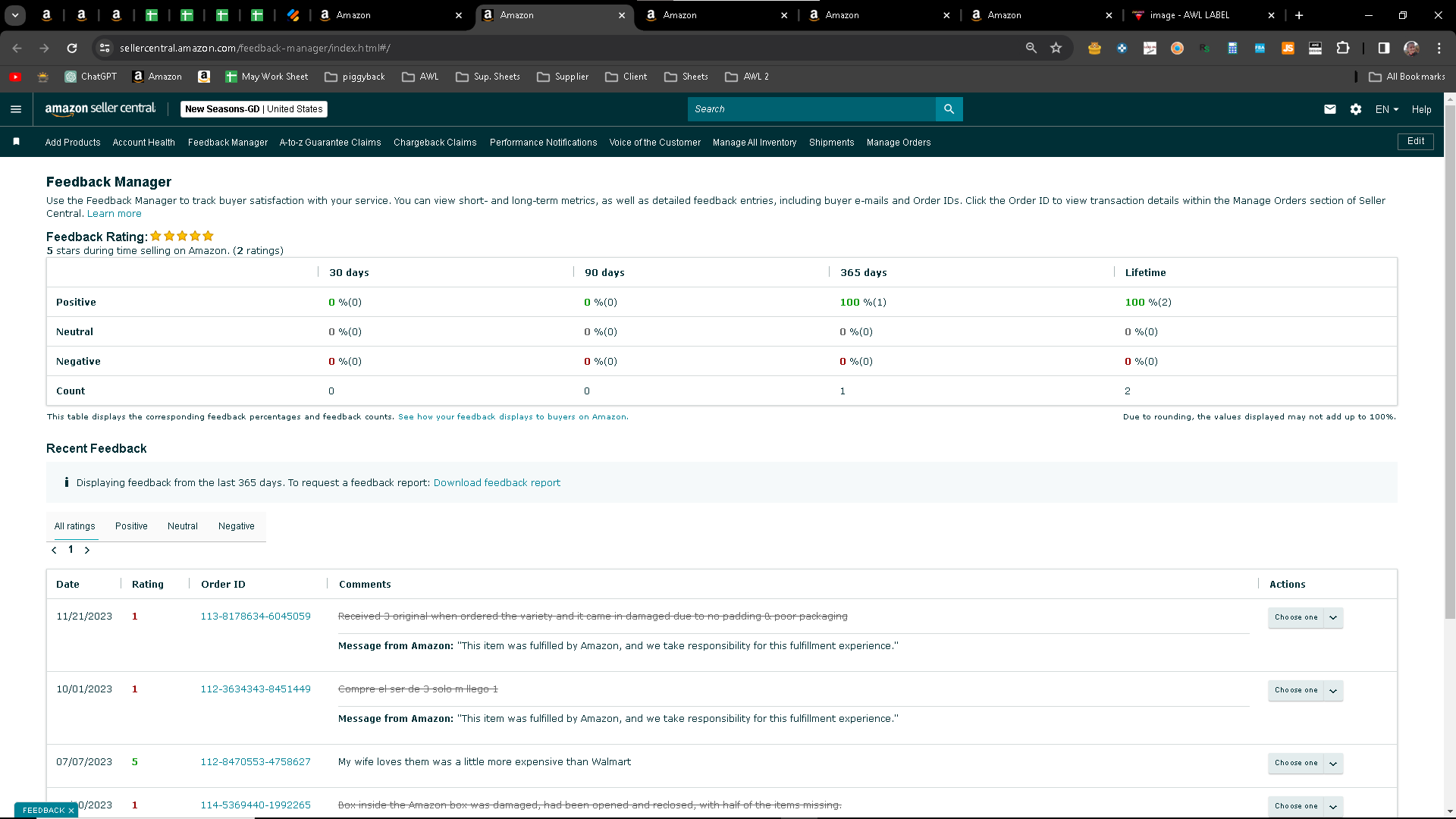
Task: Click the Edit button in nav bar
Action: coord(1416,142)
